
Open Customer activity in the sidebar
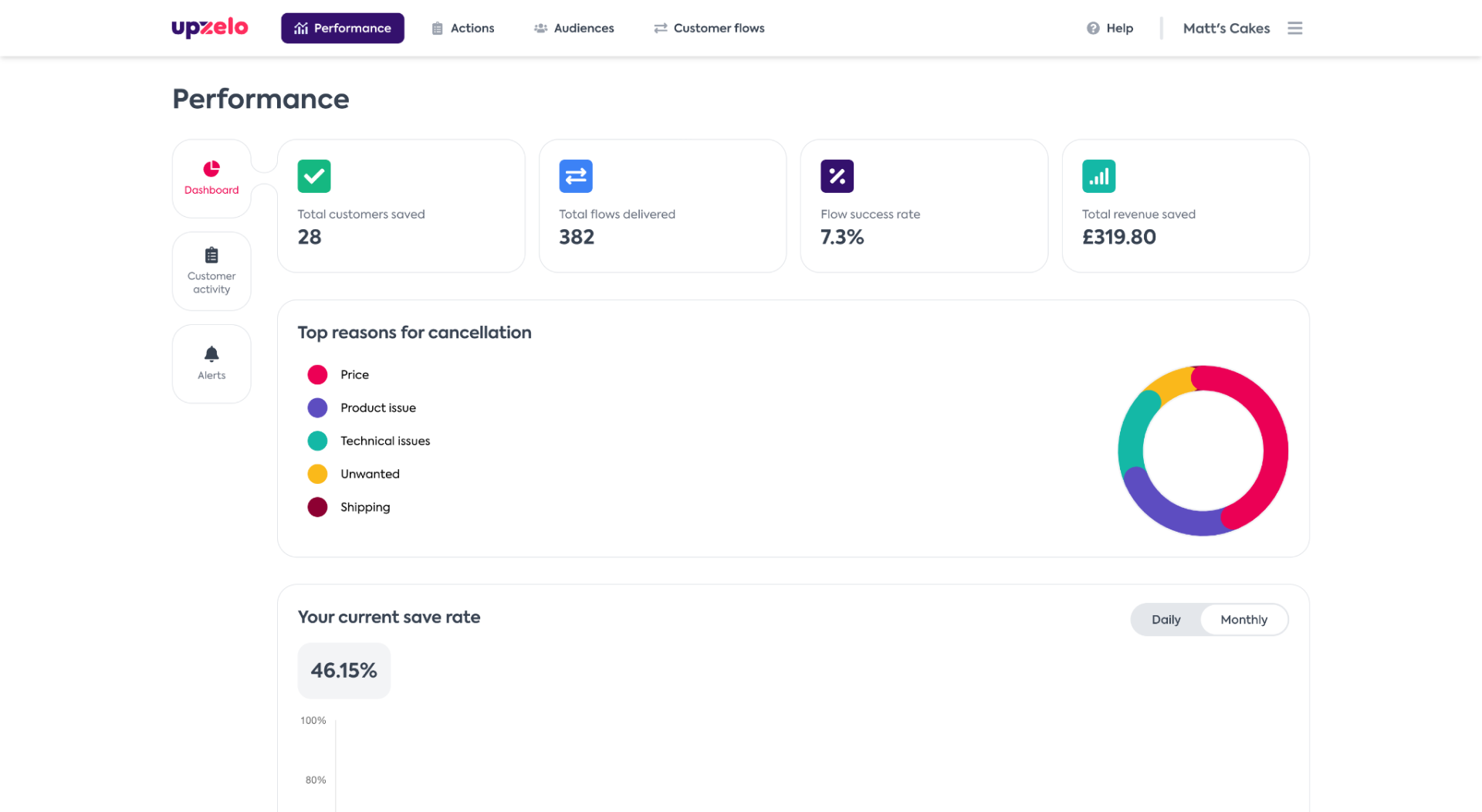click(x=211, y=271)
